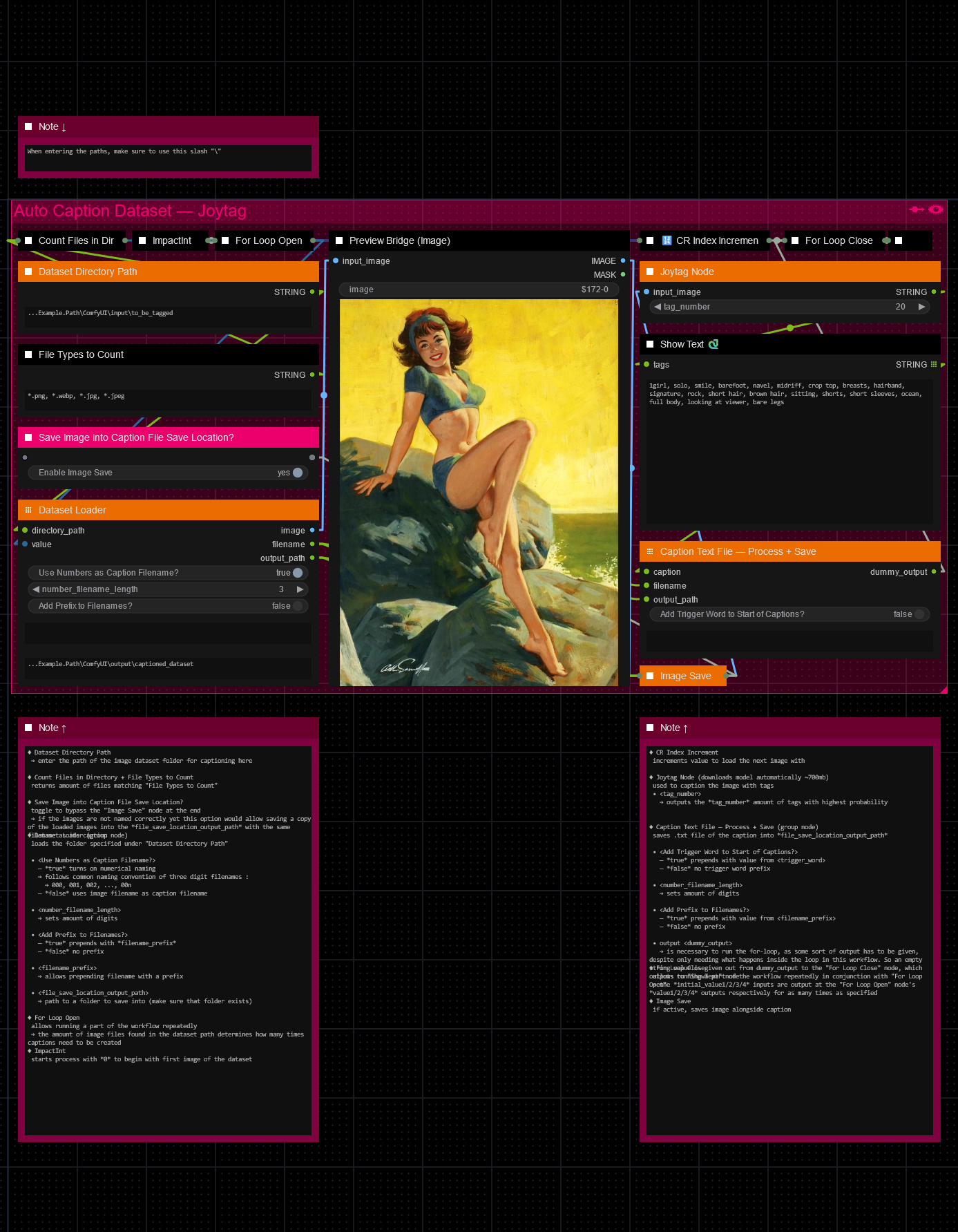Click the input_image port on Preview Bridge
The height and width of the screenshot is (1232, 958).
click(336, 260)
